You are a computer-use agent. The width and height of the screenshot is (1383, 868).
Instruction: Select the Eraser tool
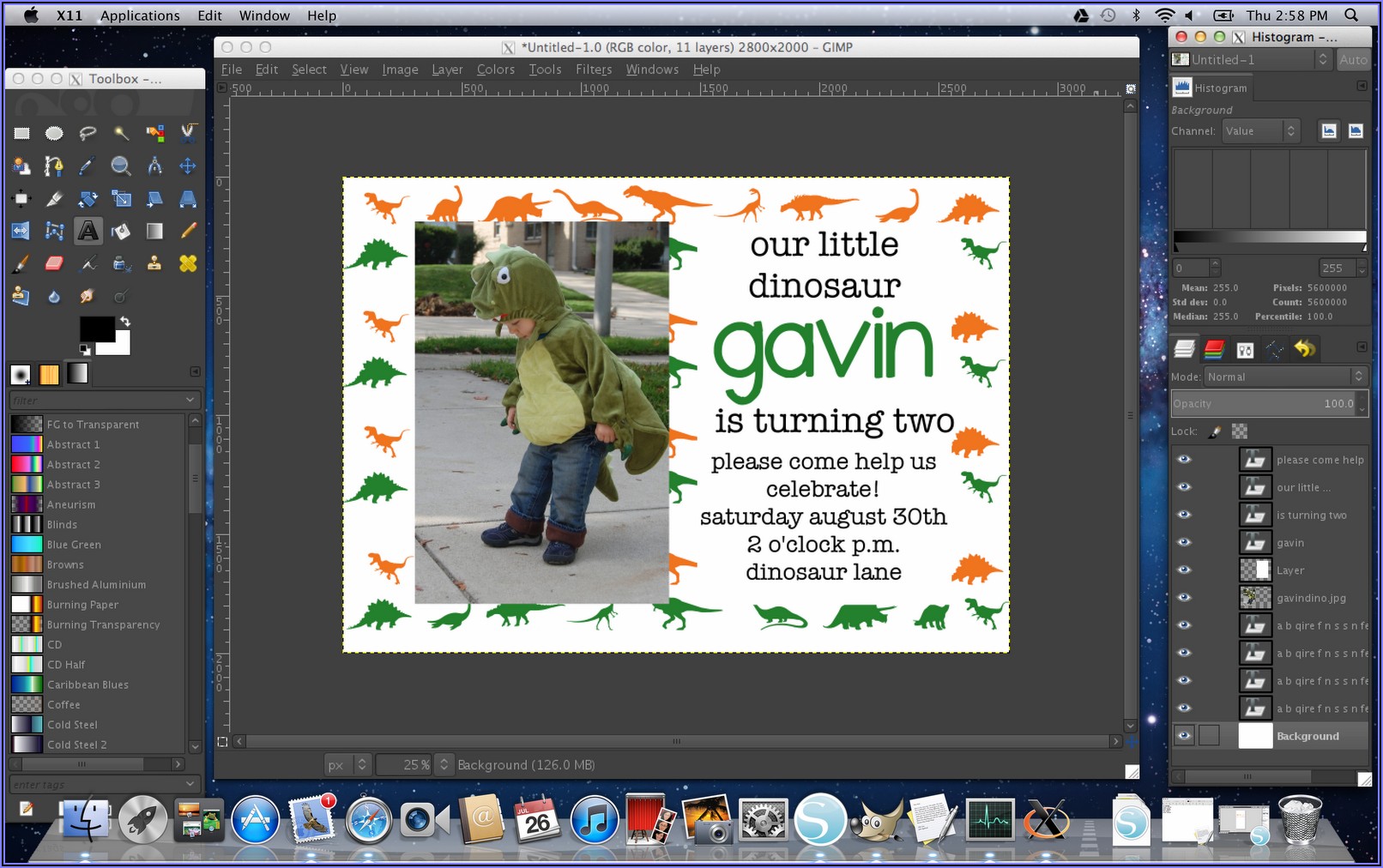coord(54,263)
